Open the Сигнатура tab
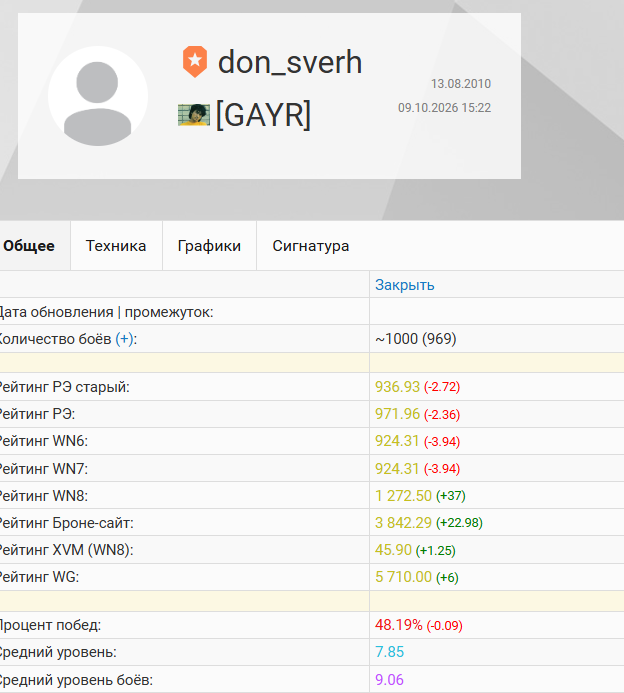Screen dimensions: 624x693 click(x=311, y=246)
